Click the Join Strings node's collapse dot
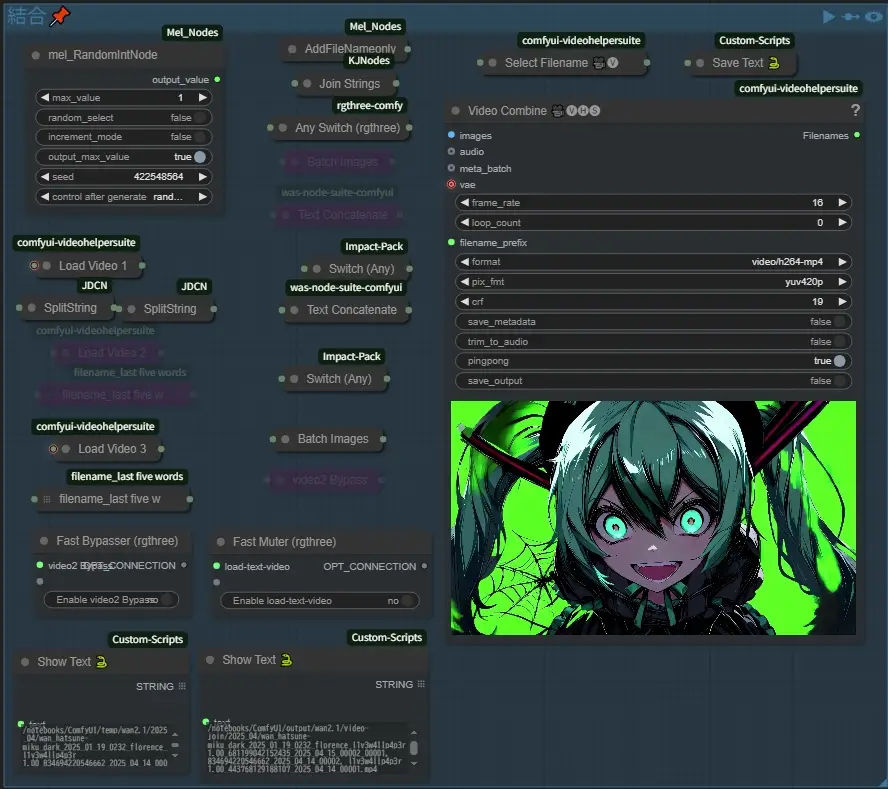The image size is (888, 789). coord(307,83)
